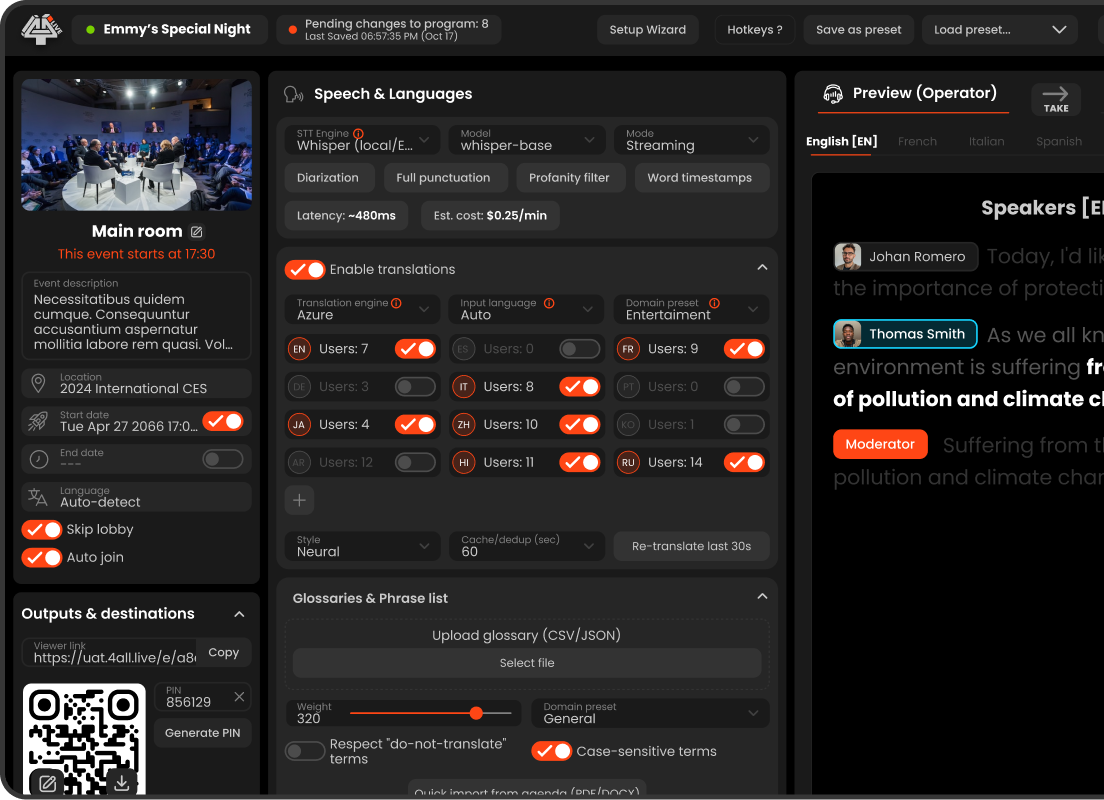Collapse the Outputs & destinations section

pos(239,614)
